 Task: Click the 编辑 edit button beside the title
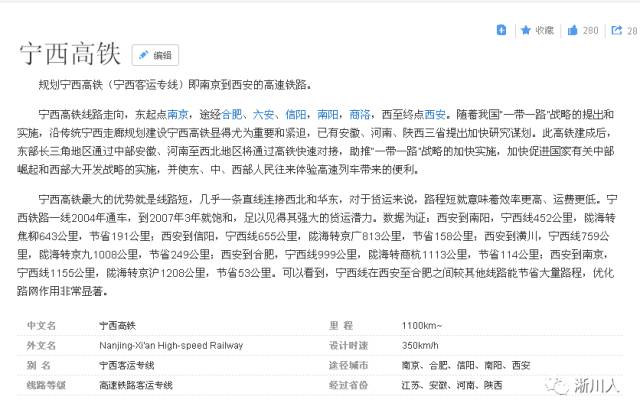[x=155, y=55]
